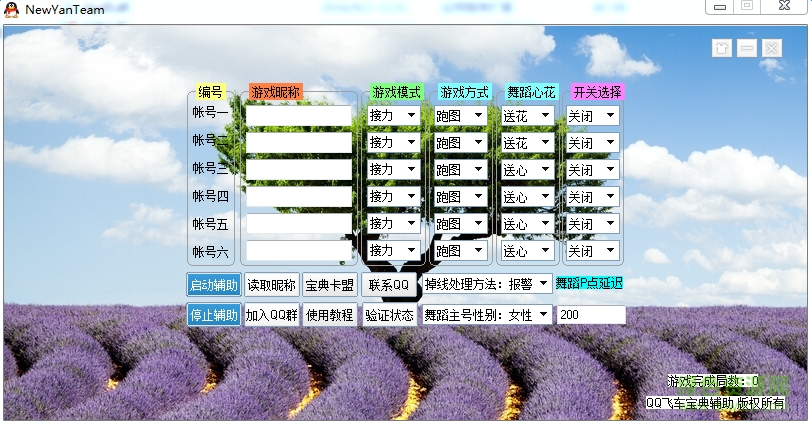Click the 联系QQ button

point(389,285)
